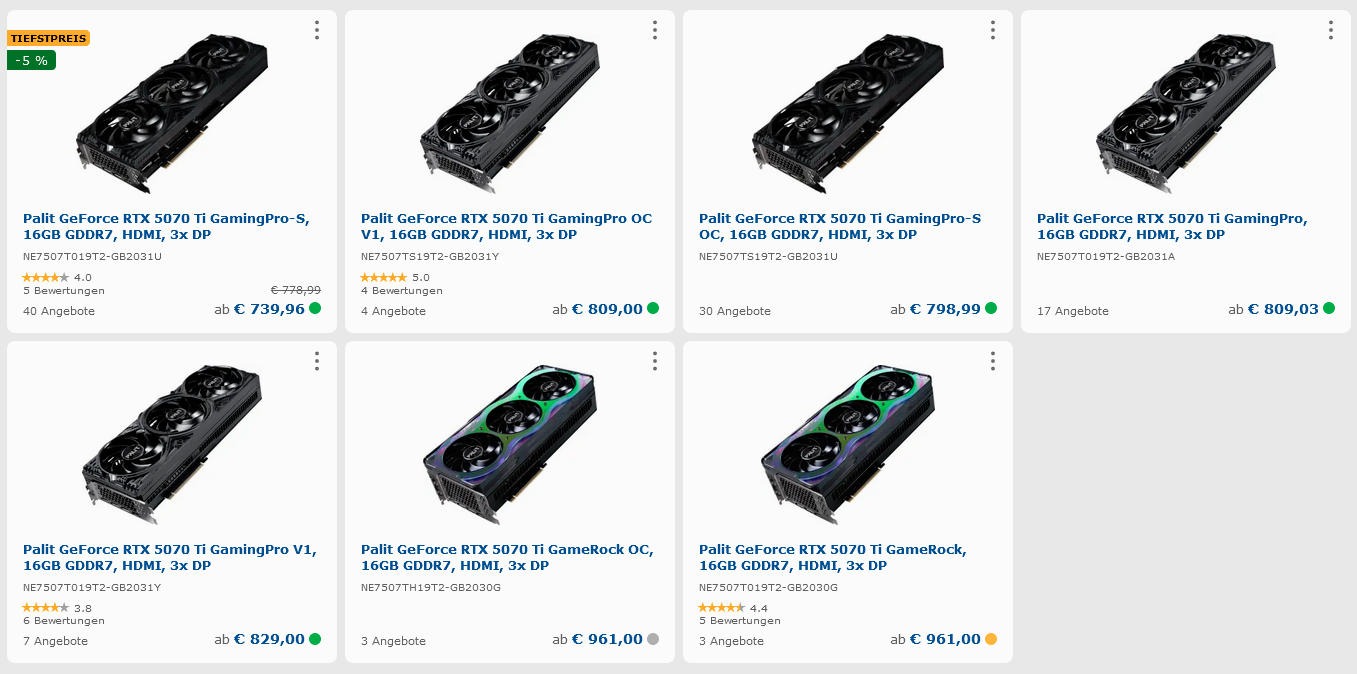Open price € 829,00 for GamingPro V1
Viewport: 1357px width, 674px height.
coord(269,639)
